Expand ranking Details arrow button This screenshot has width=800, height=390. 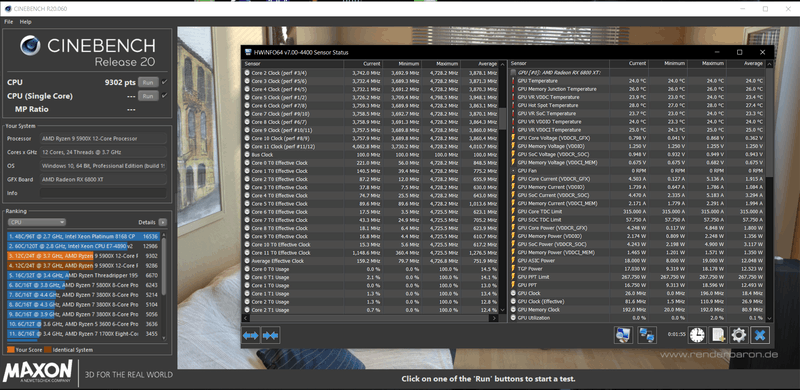(x=162, y=222)
